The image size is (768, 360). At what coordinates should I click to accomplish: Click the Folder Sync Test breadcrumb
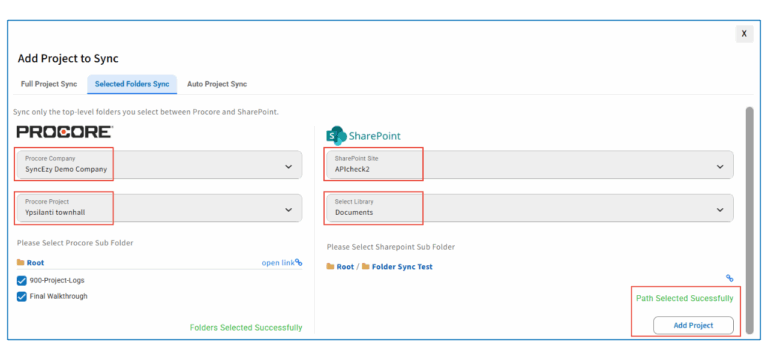[402, 267]
